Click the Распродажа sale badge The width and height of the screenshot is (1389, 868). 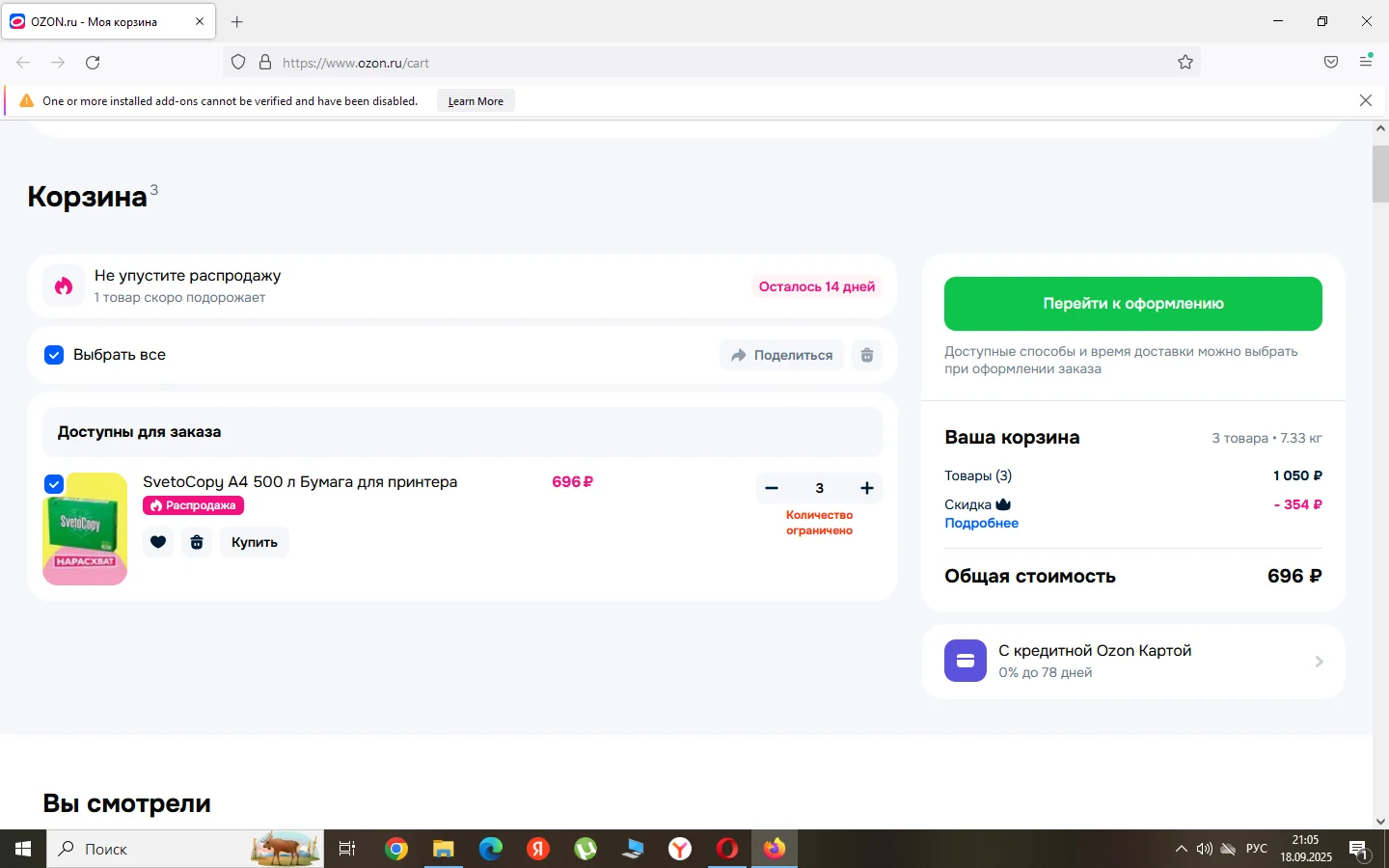pos(193,505)
